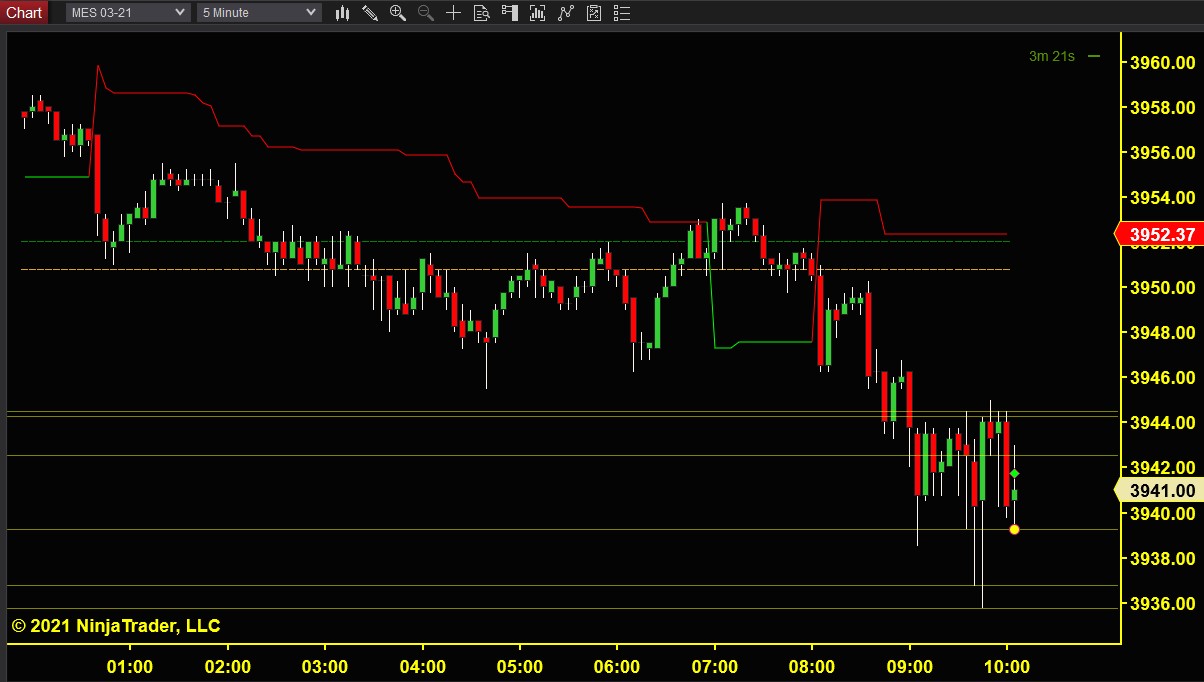Click the 3946.00 price axis label
The height and width of the screenshot is (682, 1204).
coord(1162,378)
